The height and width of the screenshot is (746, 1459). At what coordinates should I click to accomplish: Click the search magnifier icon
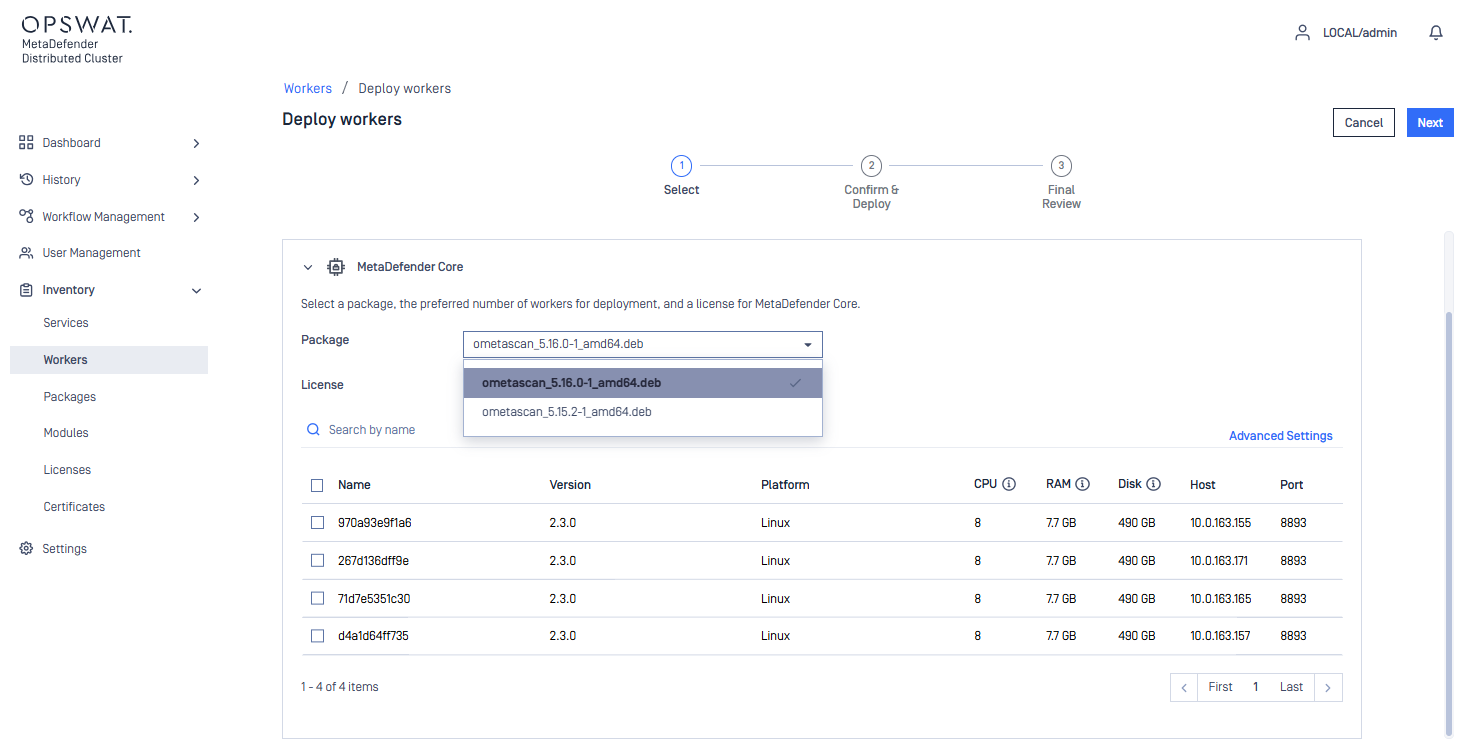(314, 430)
